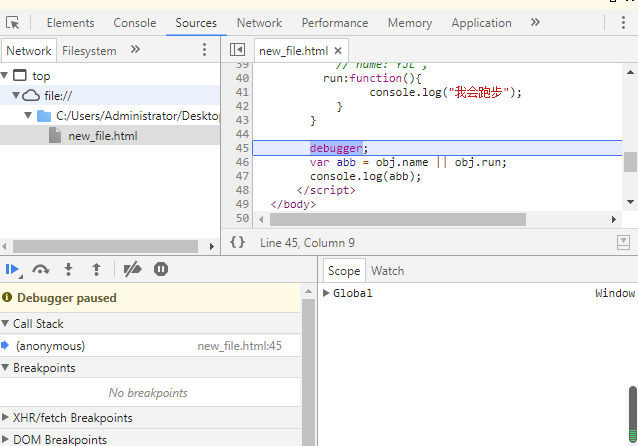Open the Watch tab
The width and height of the screenshot is (638, 446).
tap(388, 271)
